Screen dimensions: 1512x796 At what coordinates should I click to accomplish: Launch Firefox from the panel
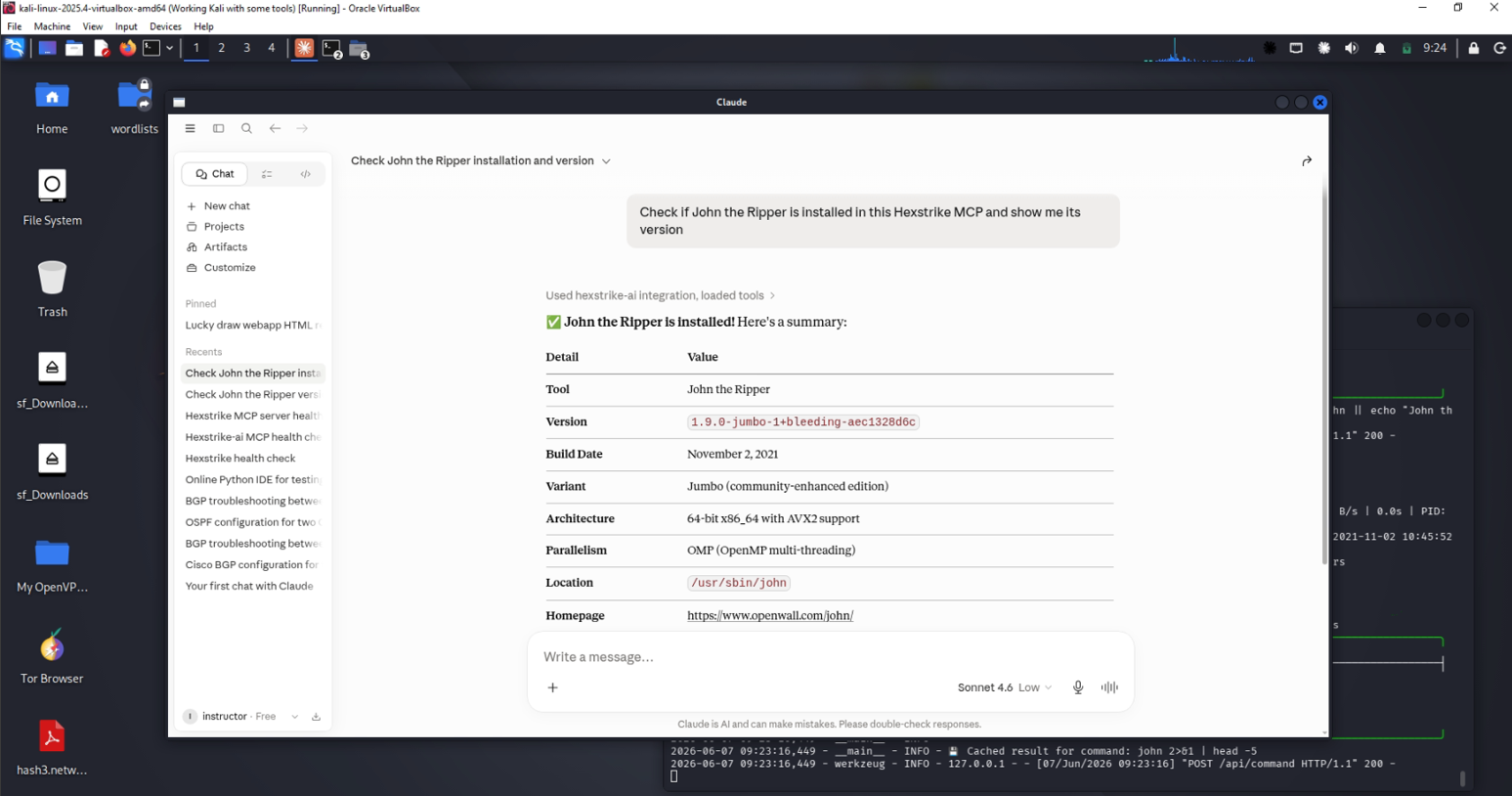coord(128,48)
